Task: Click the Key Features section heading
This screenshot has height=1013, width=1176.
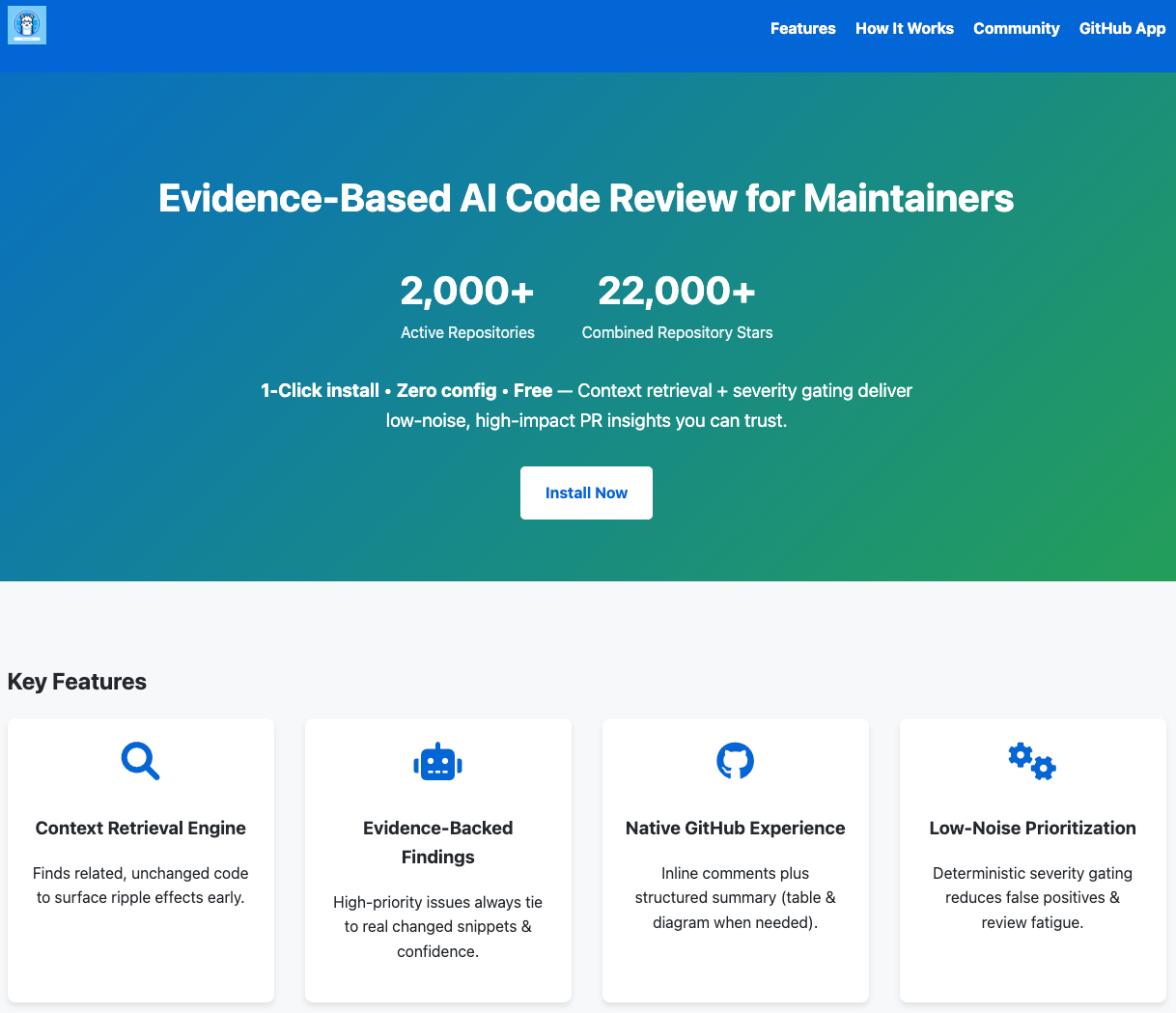Action: 77,682
